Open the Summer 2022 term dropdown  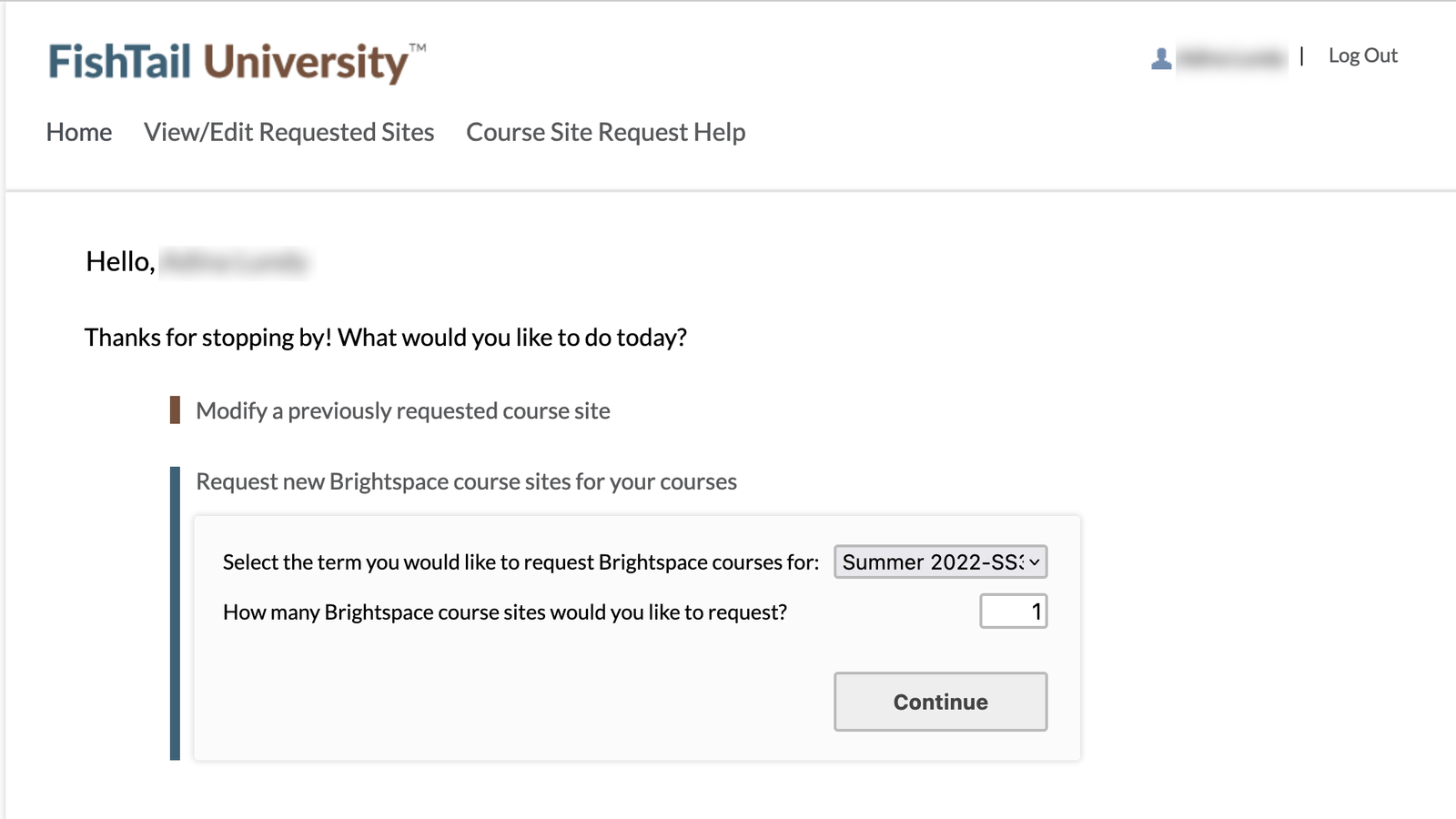(932, 562)
